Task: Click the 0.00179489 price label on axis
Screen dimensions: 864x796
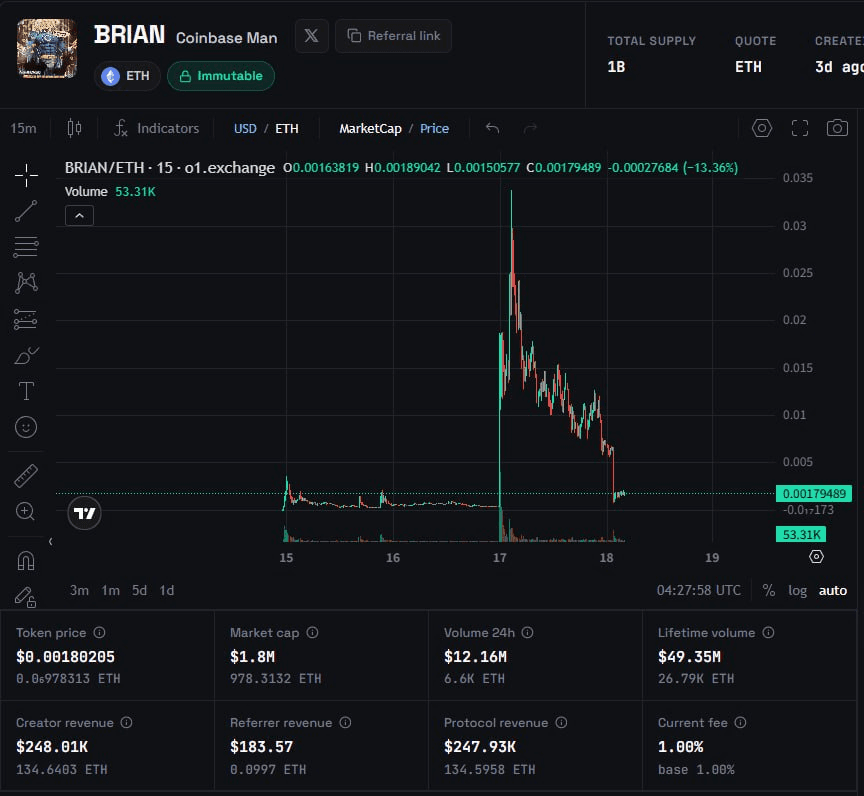Action: (x=814, y=494)
